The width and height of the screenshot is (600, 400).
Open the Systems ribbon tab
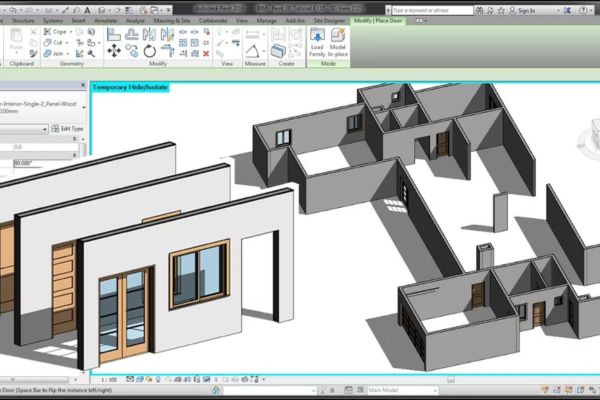tap(53, 21)
